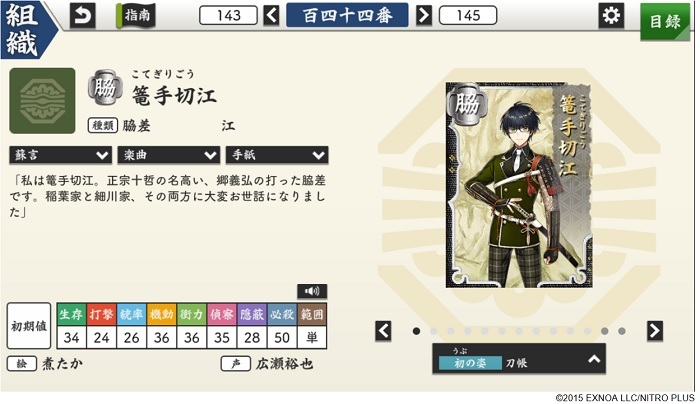This screenshot has width=700, height=404.
Task: Expand the 録言 dropdown
Action: tap(60, 155)
